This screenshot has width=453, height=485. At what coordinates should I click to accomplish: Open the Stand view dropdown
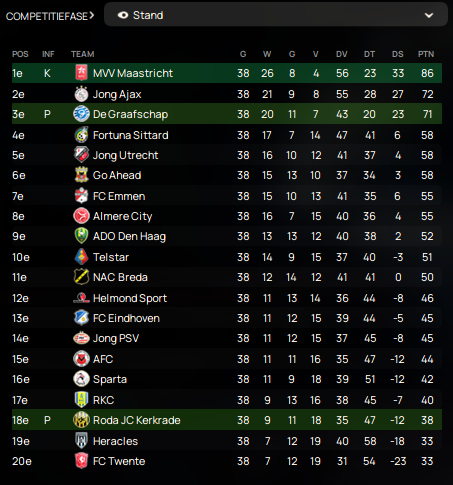(x=276, y=15)
